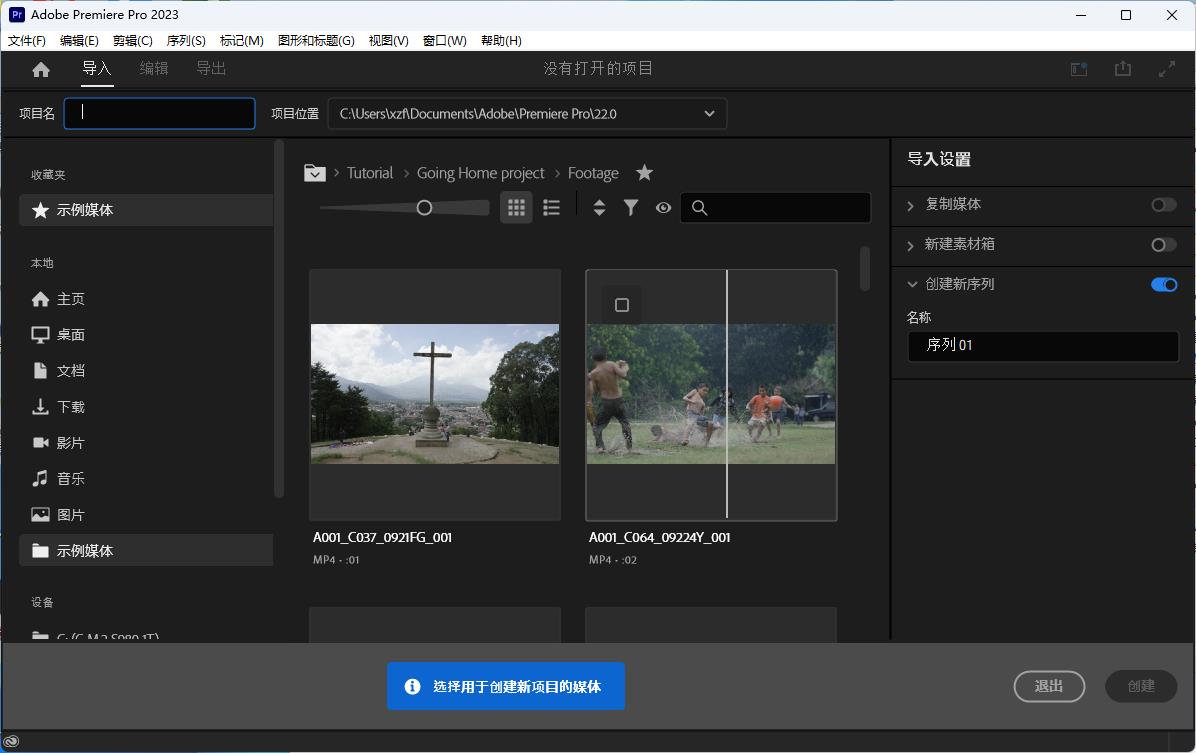The image size is (1196, 753).
Task: Click the file name A001_C037_0921FG_001
Action: [382, 538]
